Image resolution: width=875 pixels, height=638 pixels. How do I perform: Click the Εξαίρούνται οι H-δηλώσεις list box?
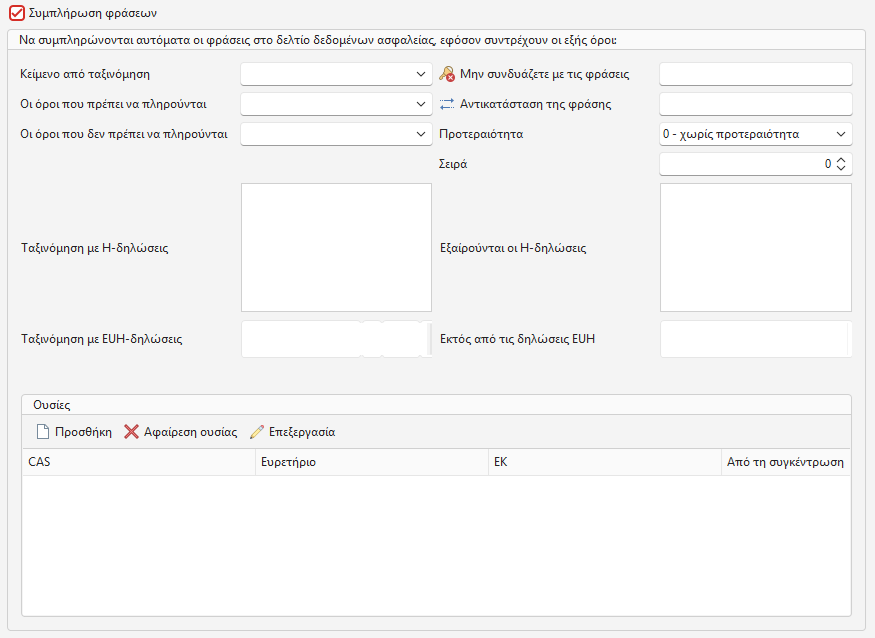[756, 247]
